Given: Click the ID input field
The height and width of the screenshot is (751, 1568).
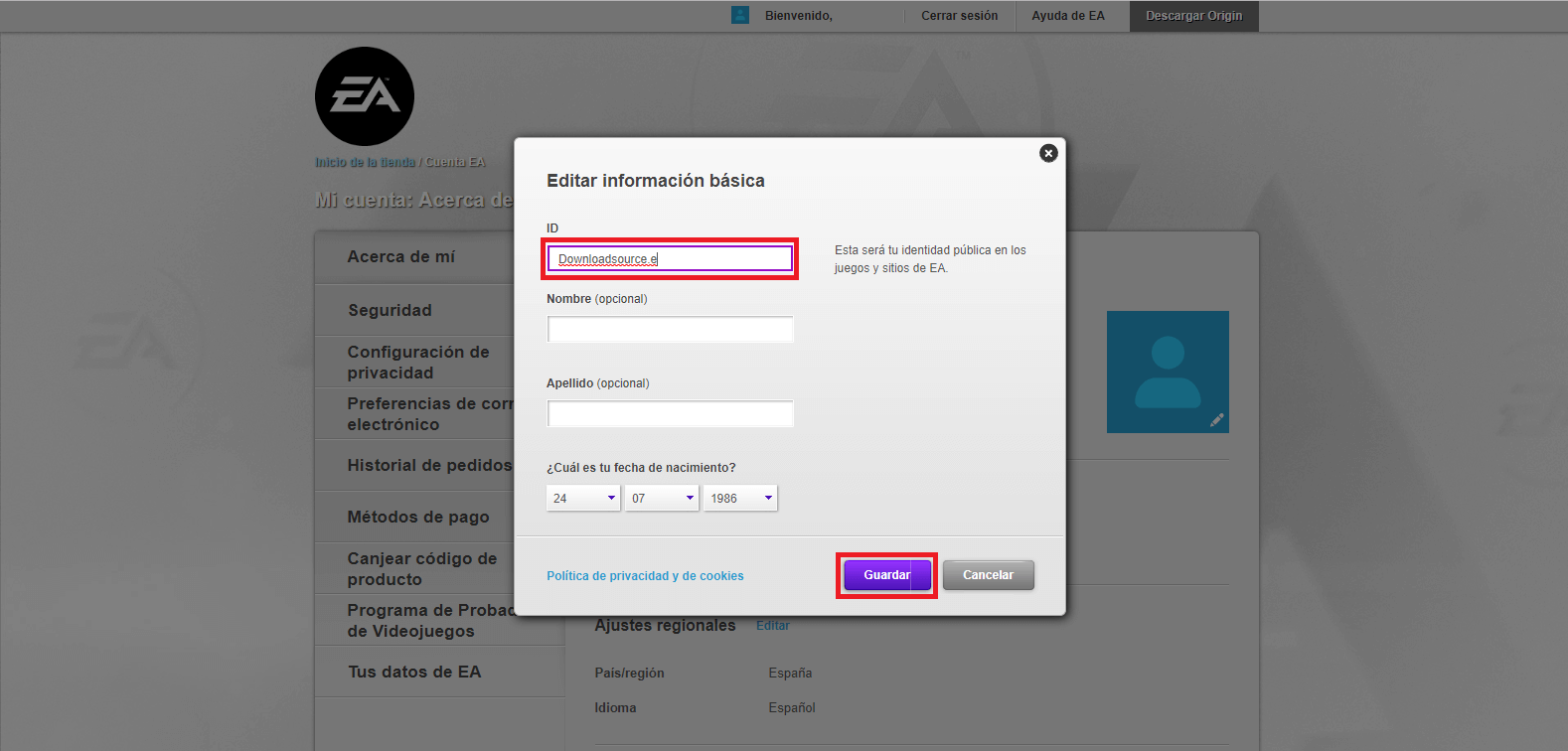Looking at the screenshot, I should [670, 258].
